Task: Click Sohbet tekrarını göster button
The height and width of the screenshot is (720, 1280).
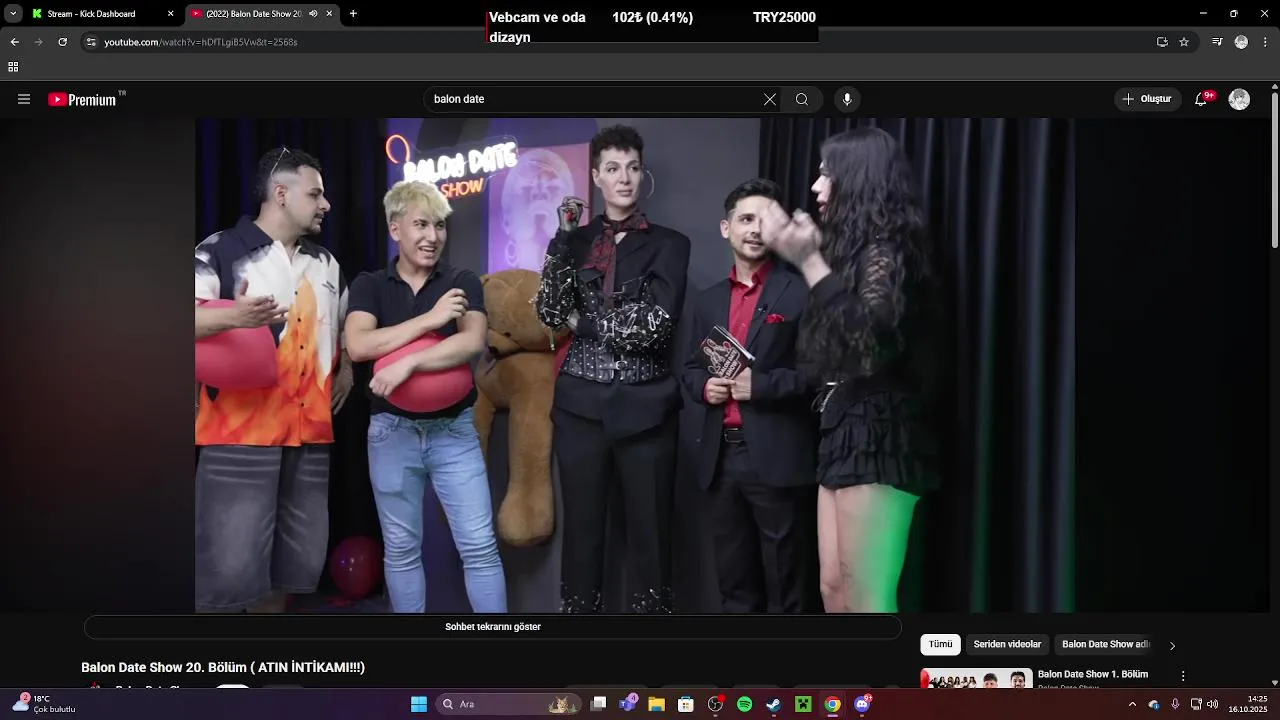Action: (x=493, y=627)
